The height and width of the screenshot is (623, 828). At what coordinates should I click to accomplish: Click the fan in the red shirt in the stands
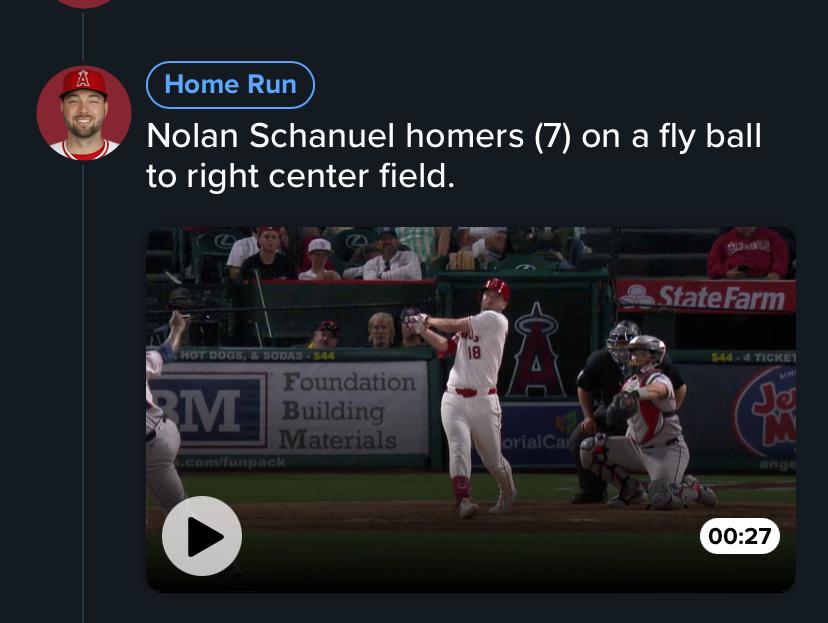pos(748,254)
